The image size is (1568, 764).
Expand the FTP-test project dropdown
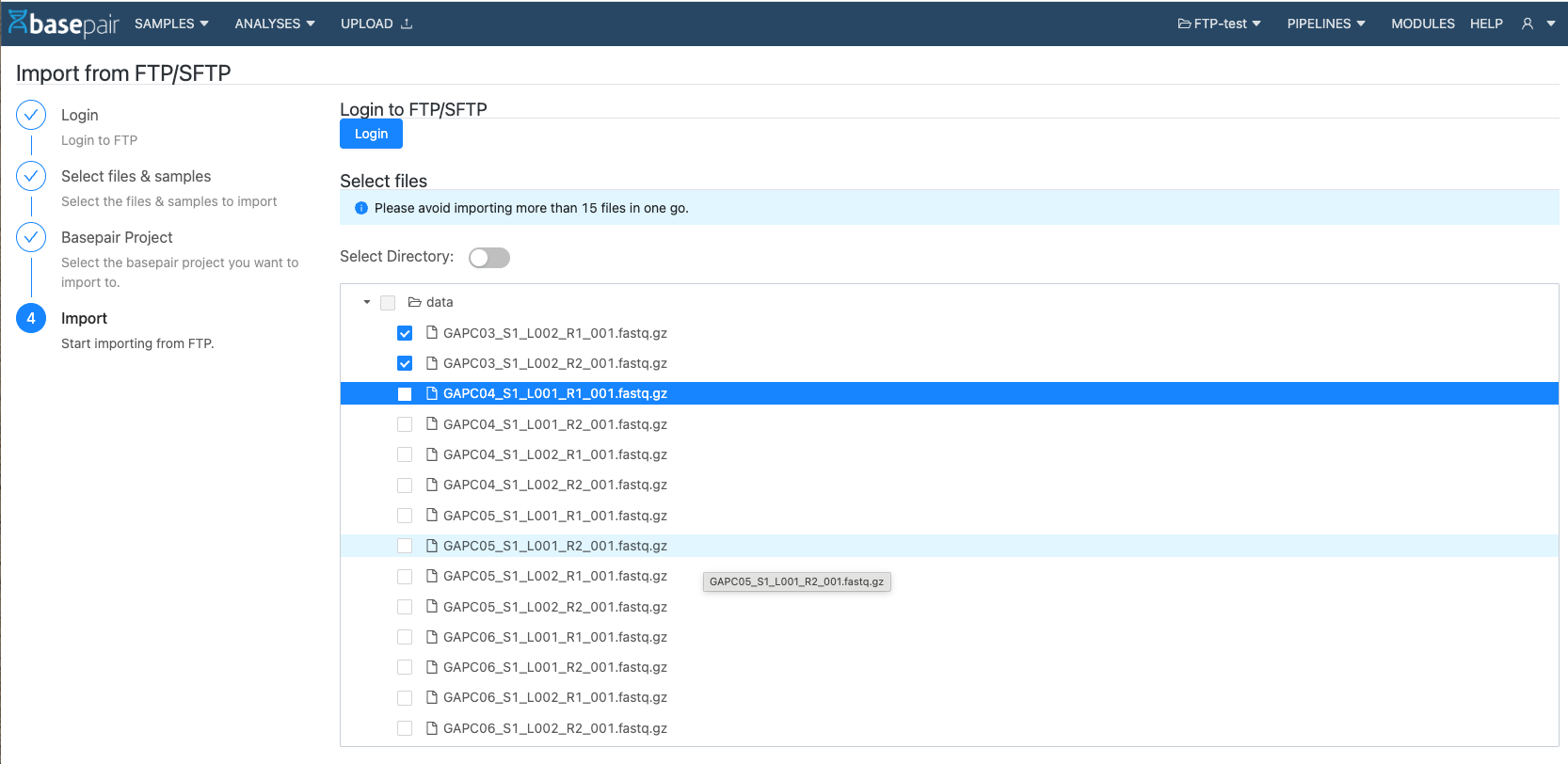[1219, 24]
